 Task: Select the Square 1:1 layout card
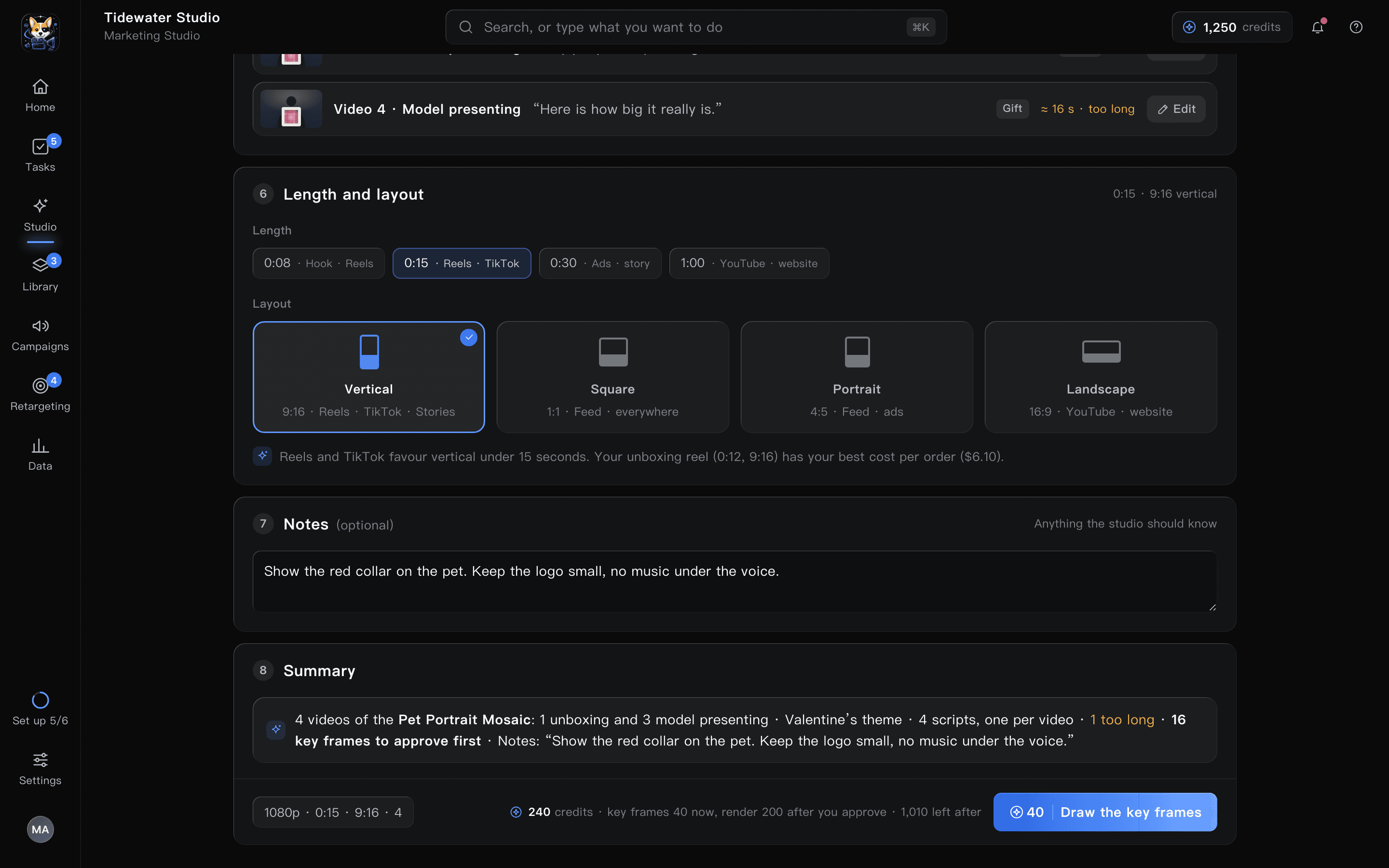click(613, 377)
